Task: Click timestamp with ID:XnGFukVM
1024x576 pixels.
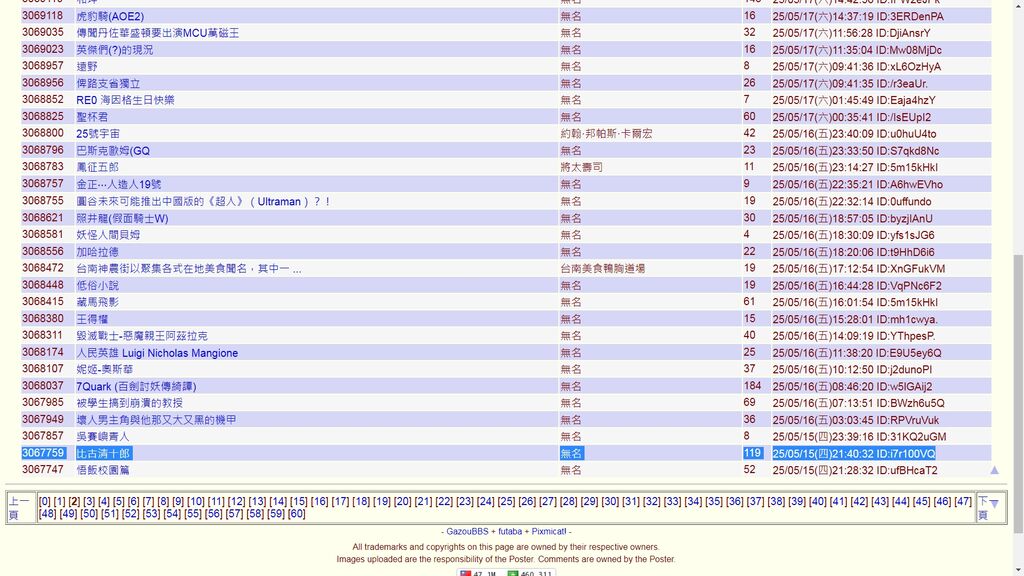Action: click(x=859, y=268)
